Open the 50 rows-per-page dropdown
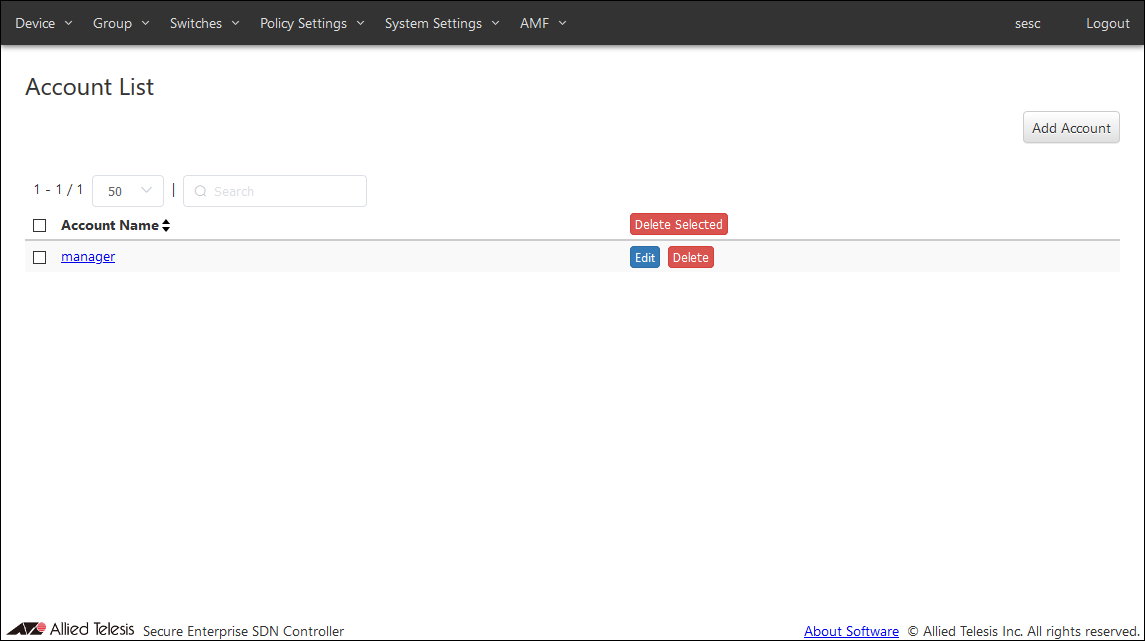Image resolution: width=1145 pixels, height=641 pixels. click(x=128, y=191)
